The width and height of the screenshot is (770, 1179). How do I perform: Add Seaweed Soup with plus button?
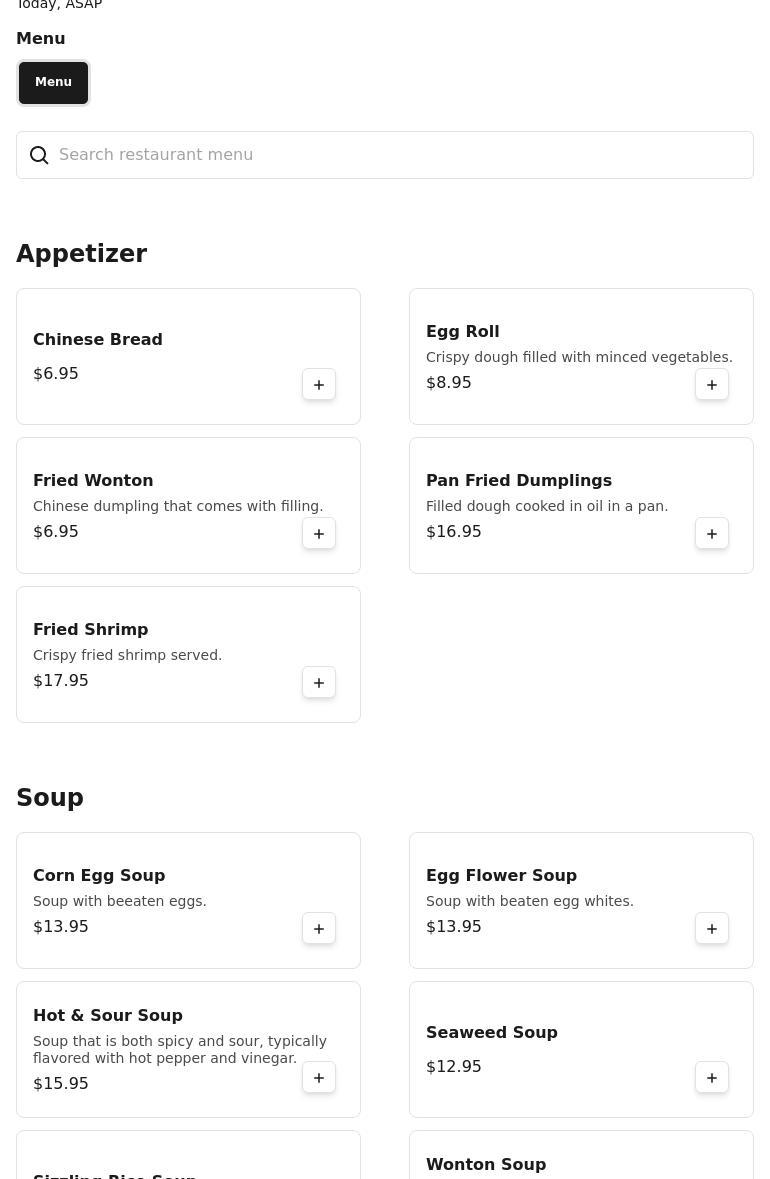click(712, 1078)
